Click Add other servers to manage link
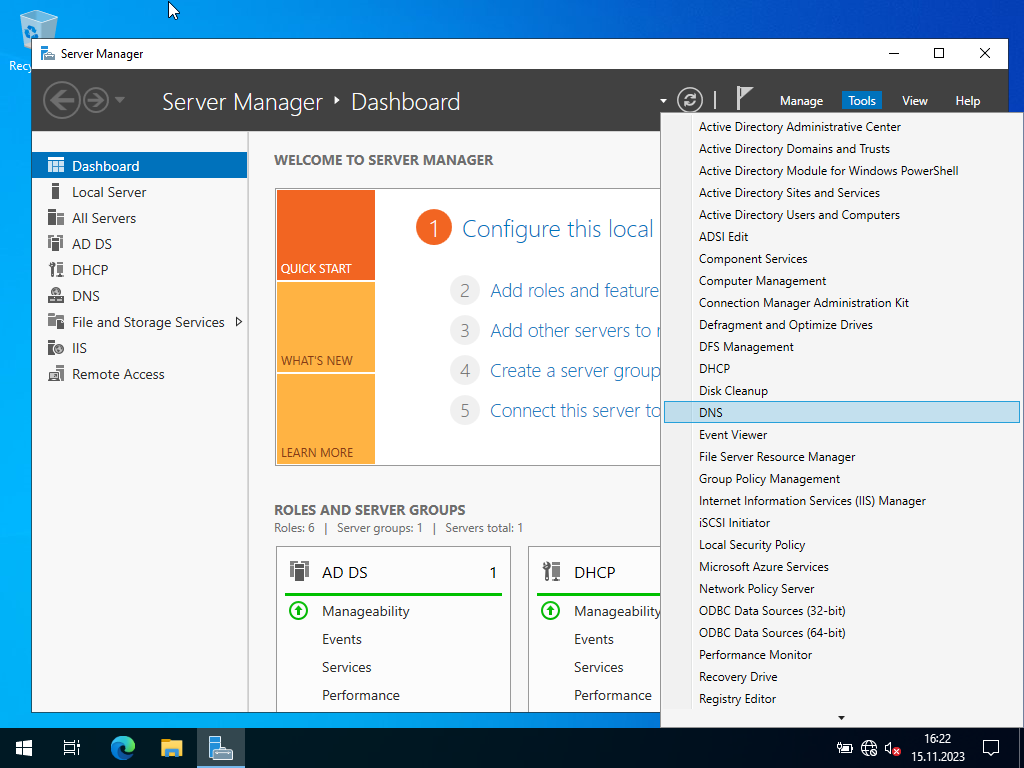This screenshot has width=1024, height=768. 575,330
